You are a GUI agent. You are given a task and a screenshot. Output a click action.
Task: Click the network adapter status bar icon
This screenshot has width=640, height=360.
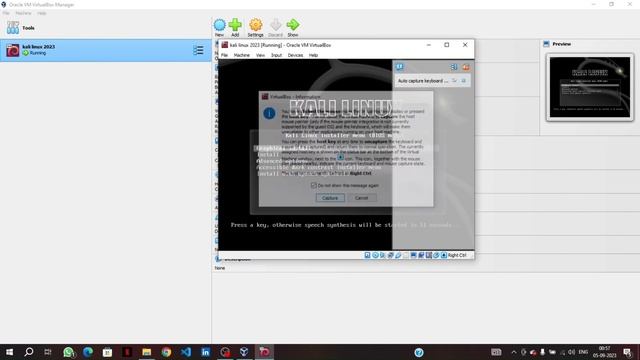[391, 255]
